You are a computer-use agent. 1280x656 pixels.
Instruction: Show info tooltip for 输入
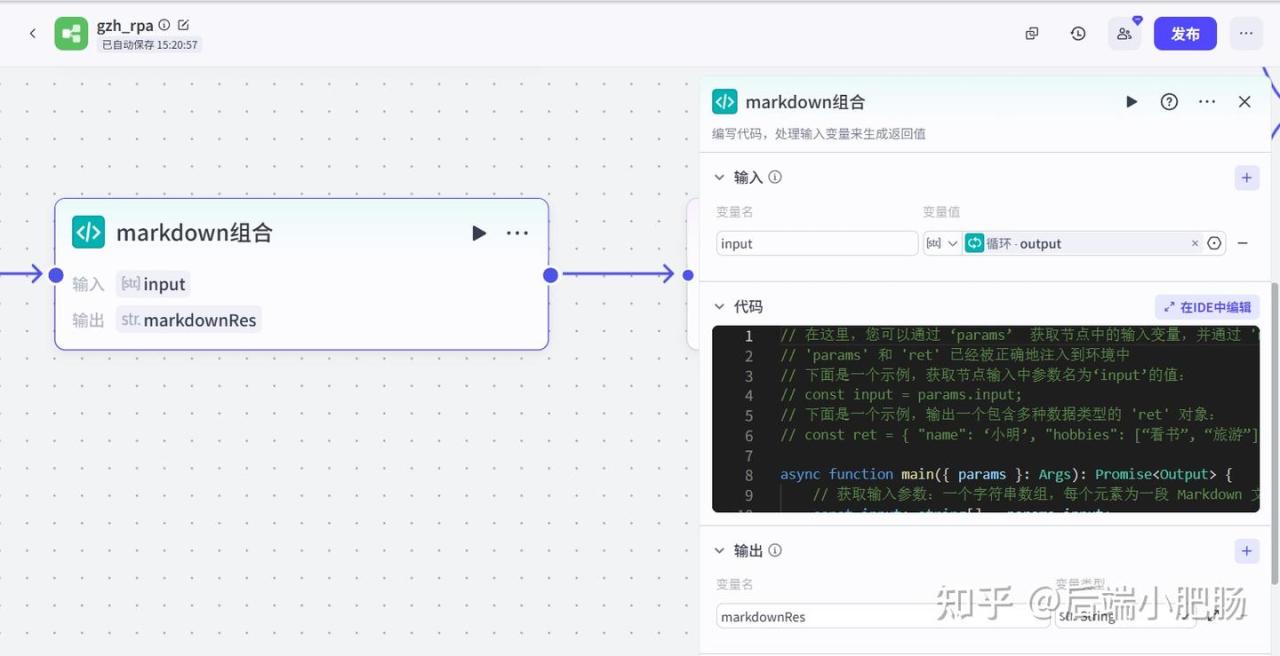775,177
